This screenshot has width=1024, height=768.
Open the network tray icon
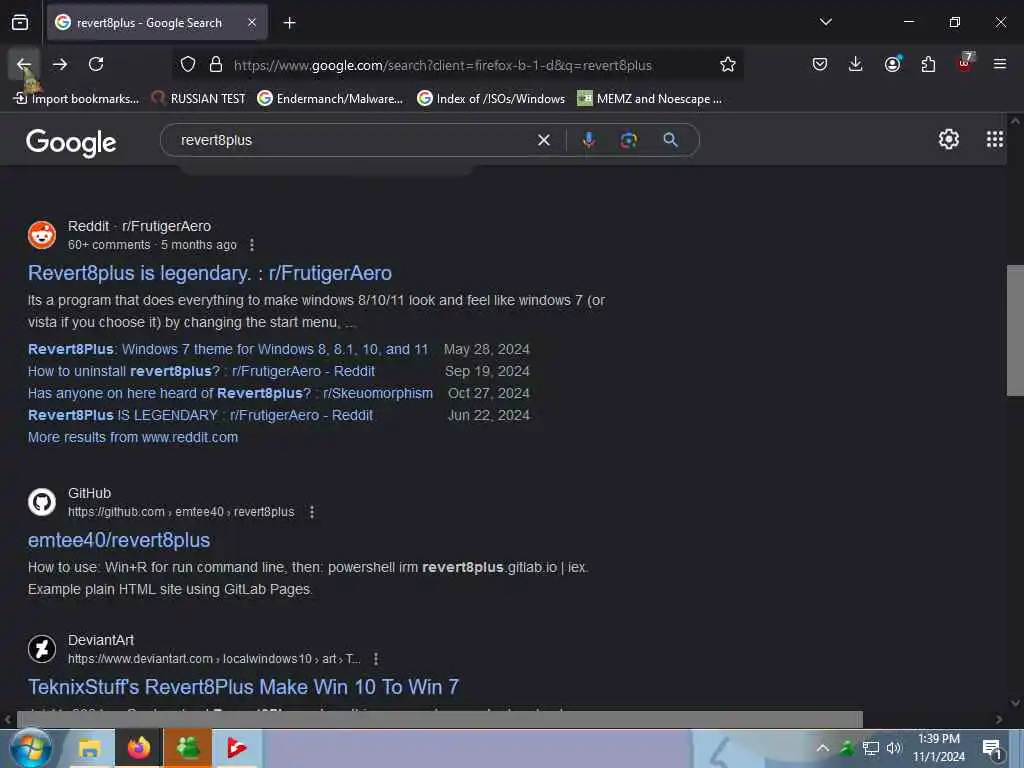coord(870,748)
